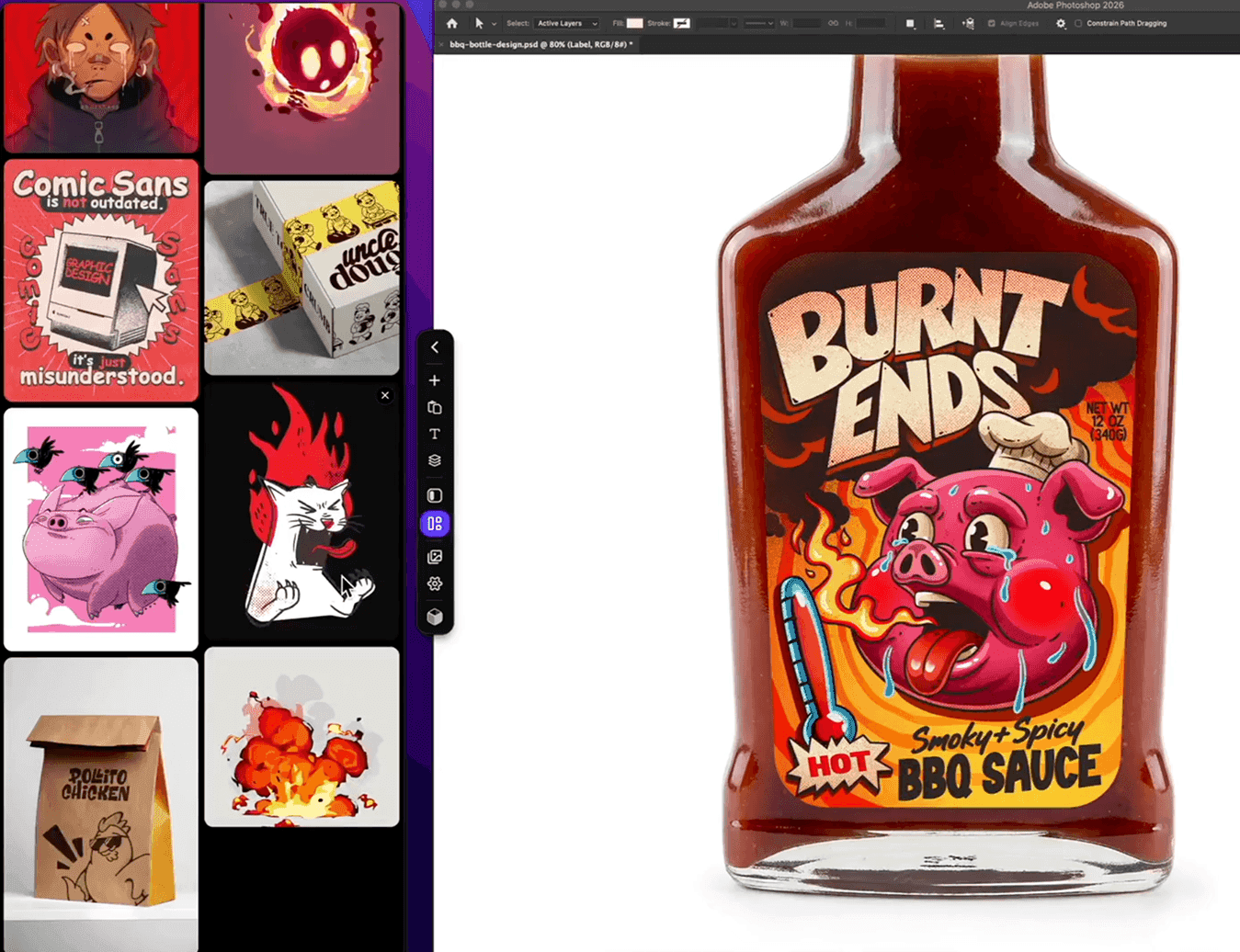Viewport: 1240px width, 952px height.
Task: Click the NET WT 12 OZ text on label
Action: tap(1107, 421)
